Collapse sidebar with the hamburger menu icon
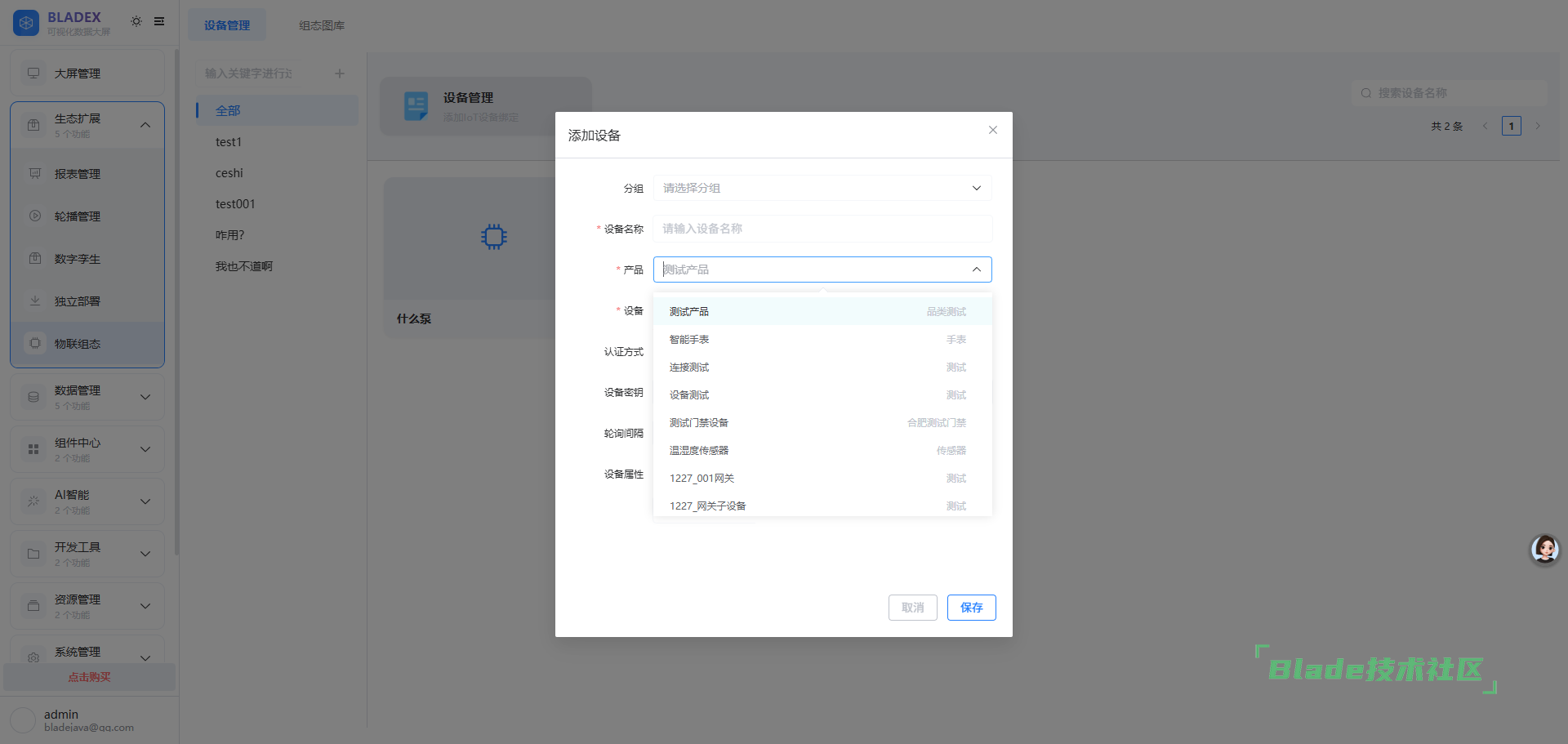1568x744 pixels. (x=159, y=21)
